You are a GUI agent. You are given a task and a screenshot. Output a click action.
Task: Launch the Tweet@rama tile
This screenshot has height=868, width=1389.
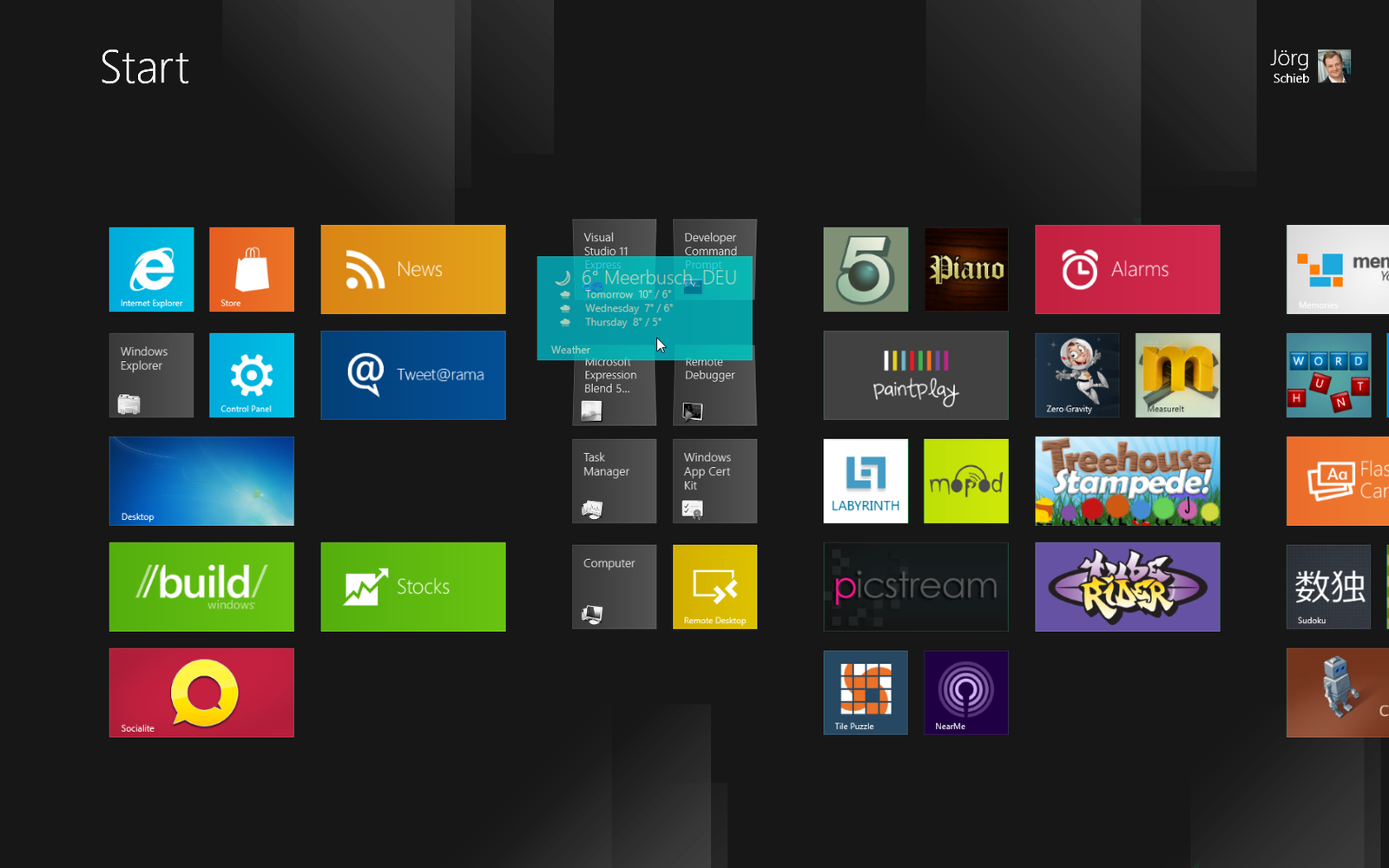pyautogui.click(x=413, y=375)
